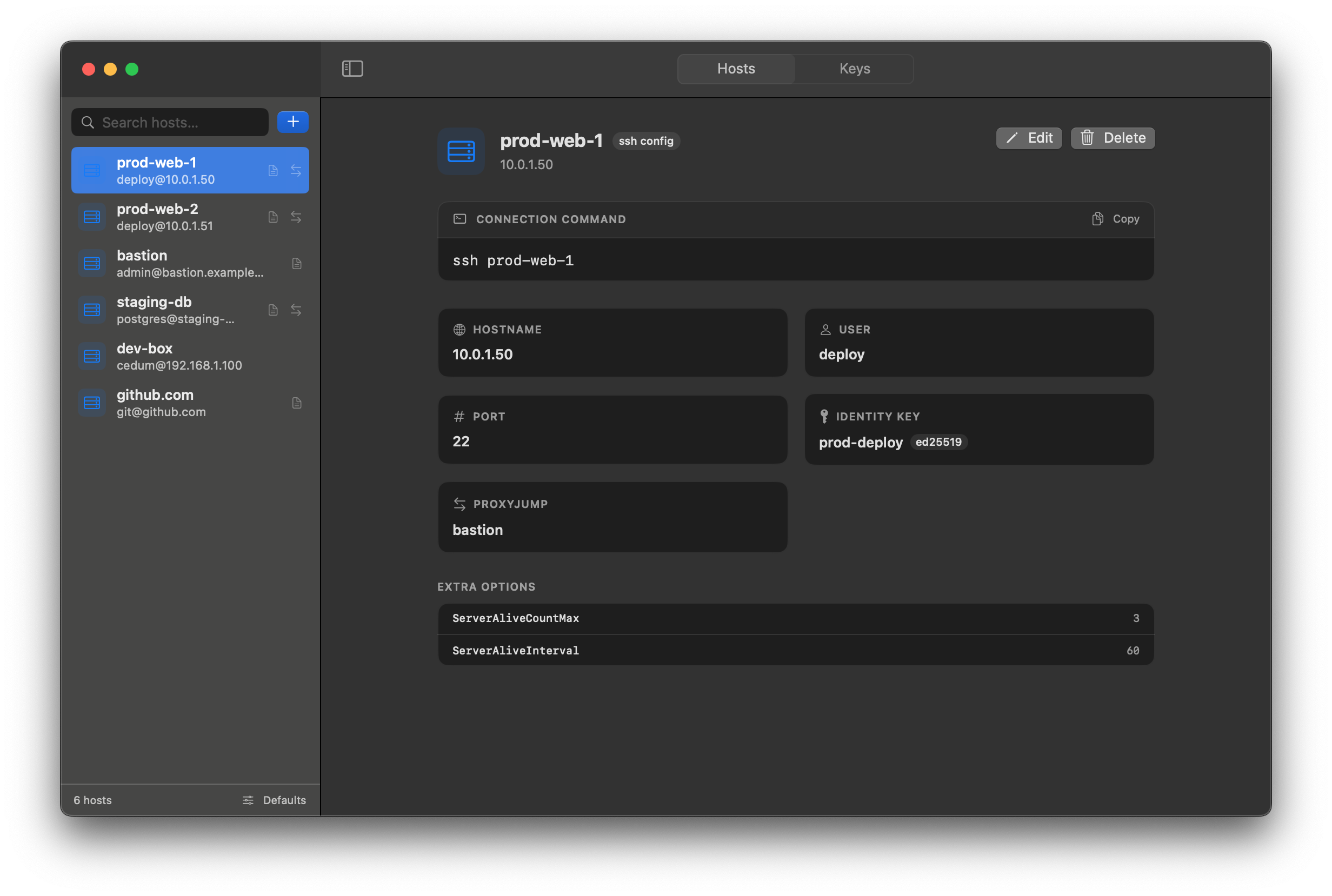This screenshot has height=896, width=1332.
Task: Click the arrows icon beside ProxyJump label
Action: [459, 504]
